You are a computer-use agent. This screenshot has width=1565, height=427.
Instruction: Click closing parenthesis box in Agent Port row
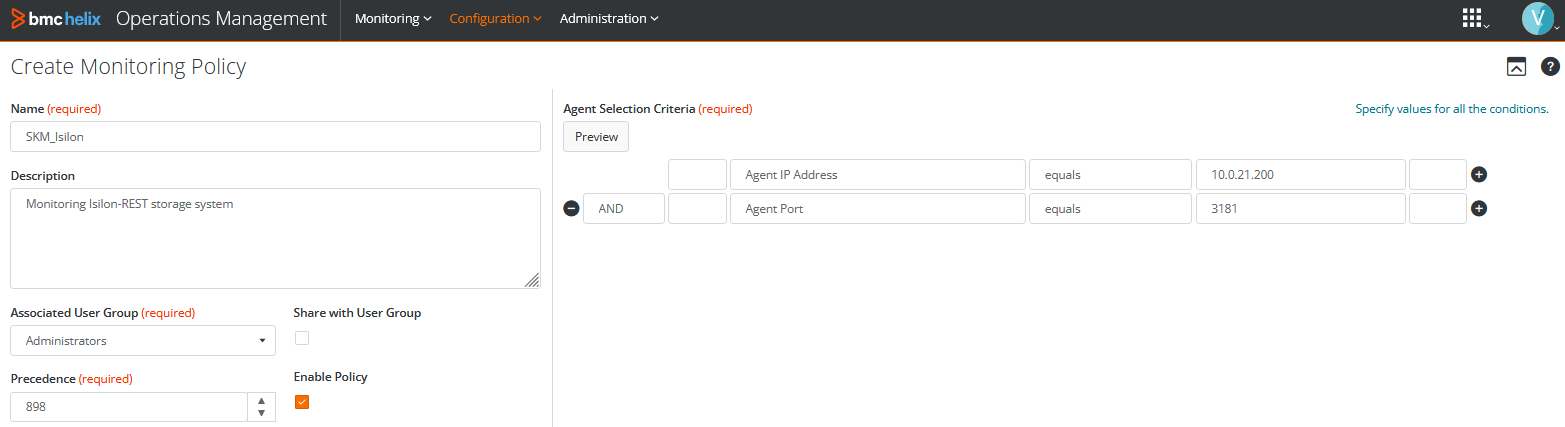[x=1438, y=209]
